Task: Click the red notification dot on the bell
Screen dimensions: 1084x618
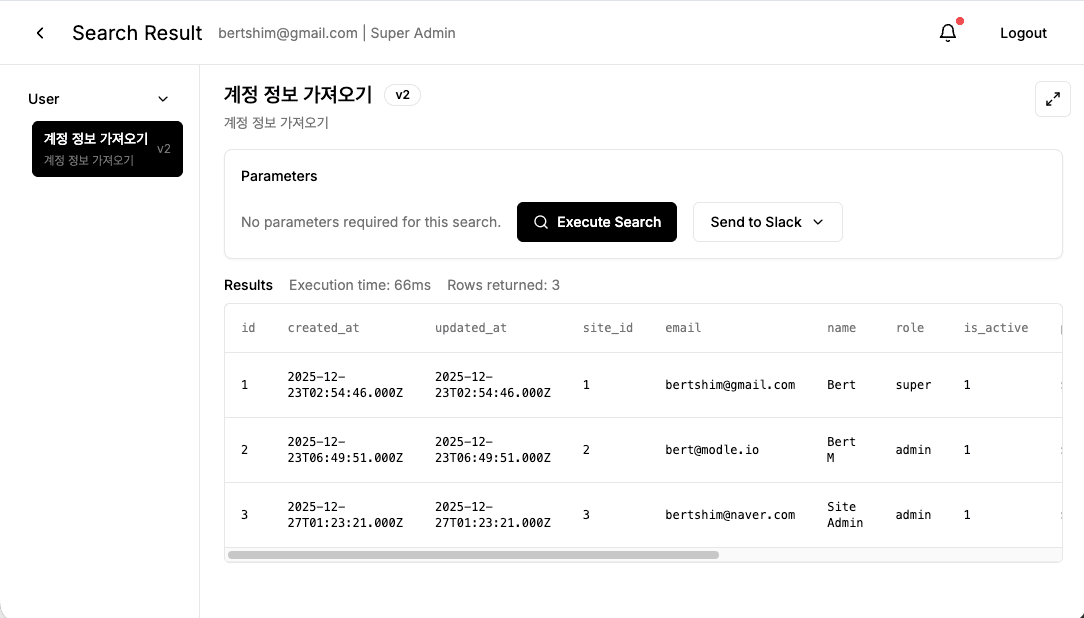Action: pos(959,20)
